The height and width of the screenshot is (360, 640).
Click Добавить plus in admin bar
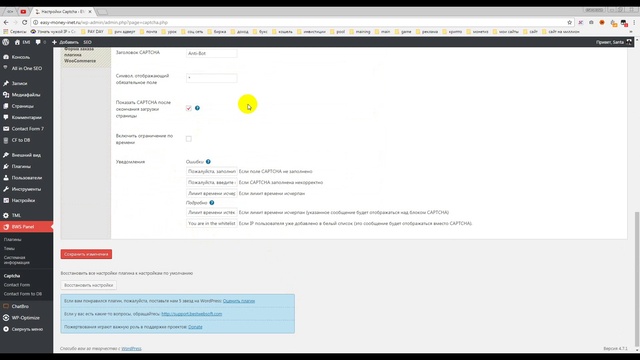(65, 42)
